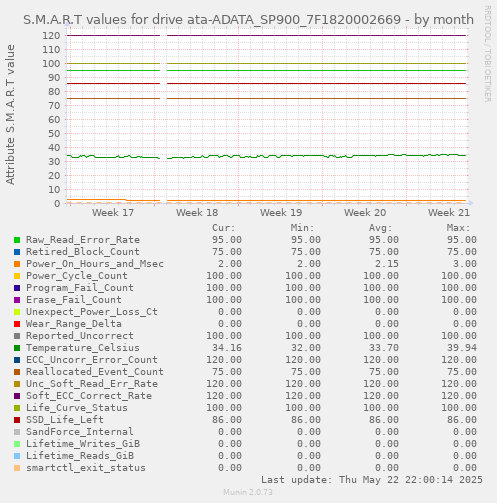Click the Retired_Block_Count blue color swatch
Viewport: 497px width, 503px height.
[17, 252]
